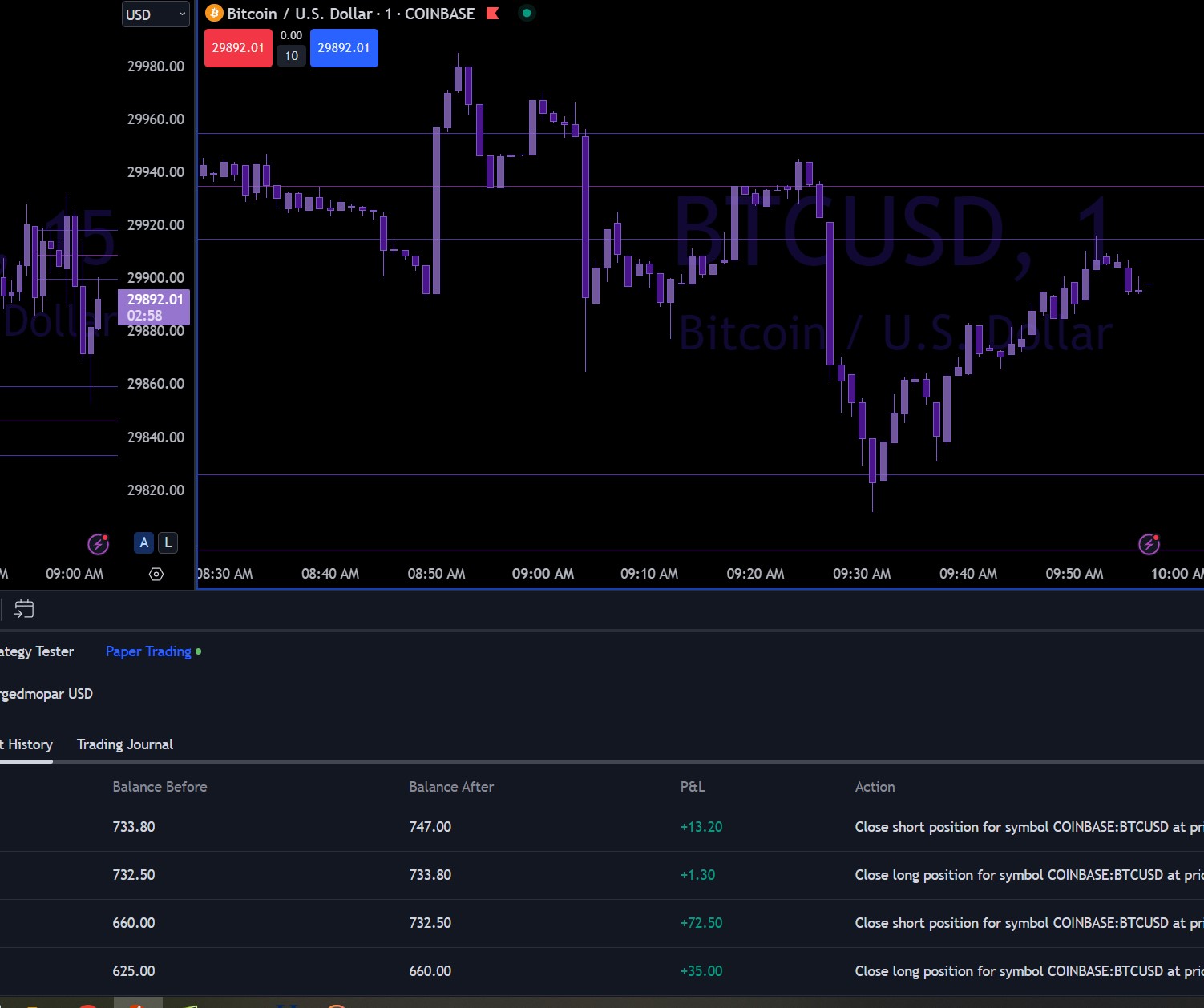Viewport: 1204px width, 1008px height.
Task: Open the Bitcoin / U.S. Dollar symbol title
Action: pyautogui.click(x=300, y=14)
